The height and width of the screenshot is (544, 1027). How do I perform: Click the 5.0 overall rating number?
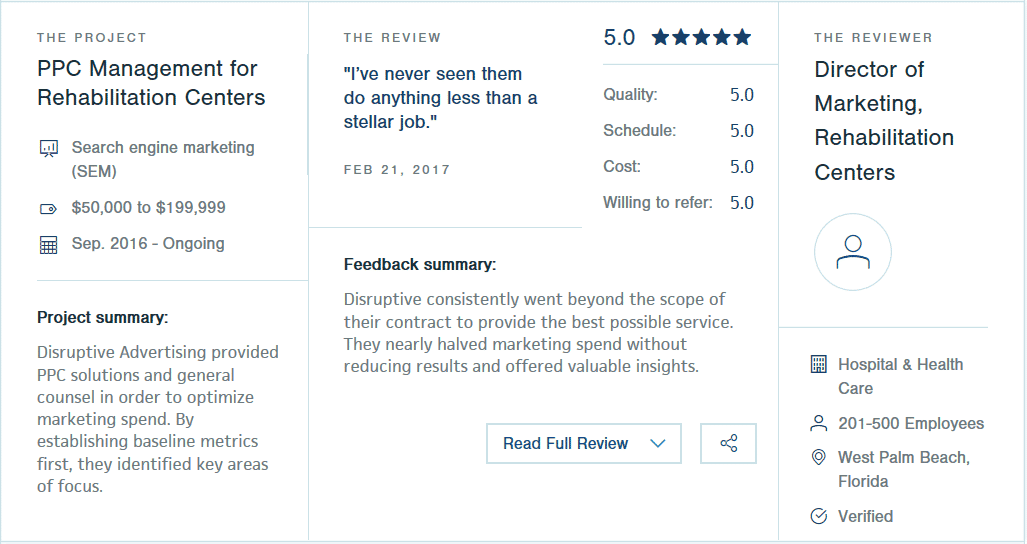[619, 37]
